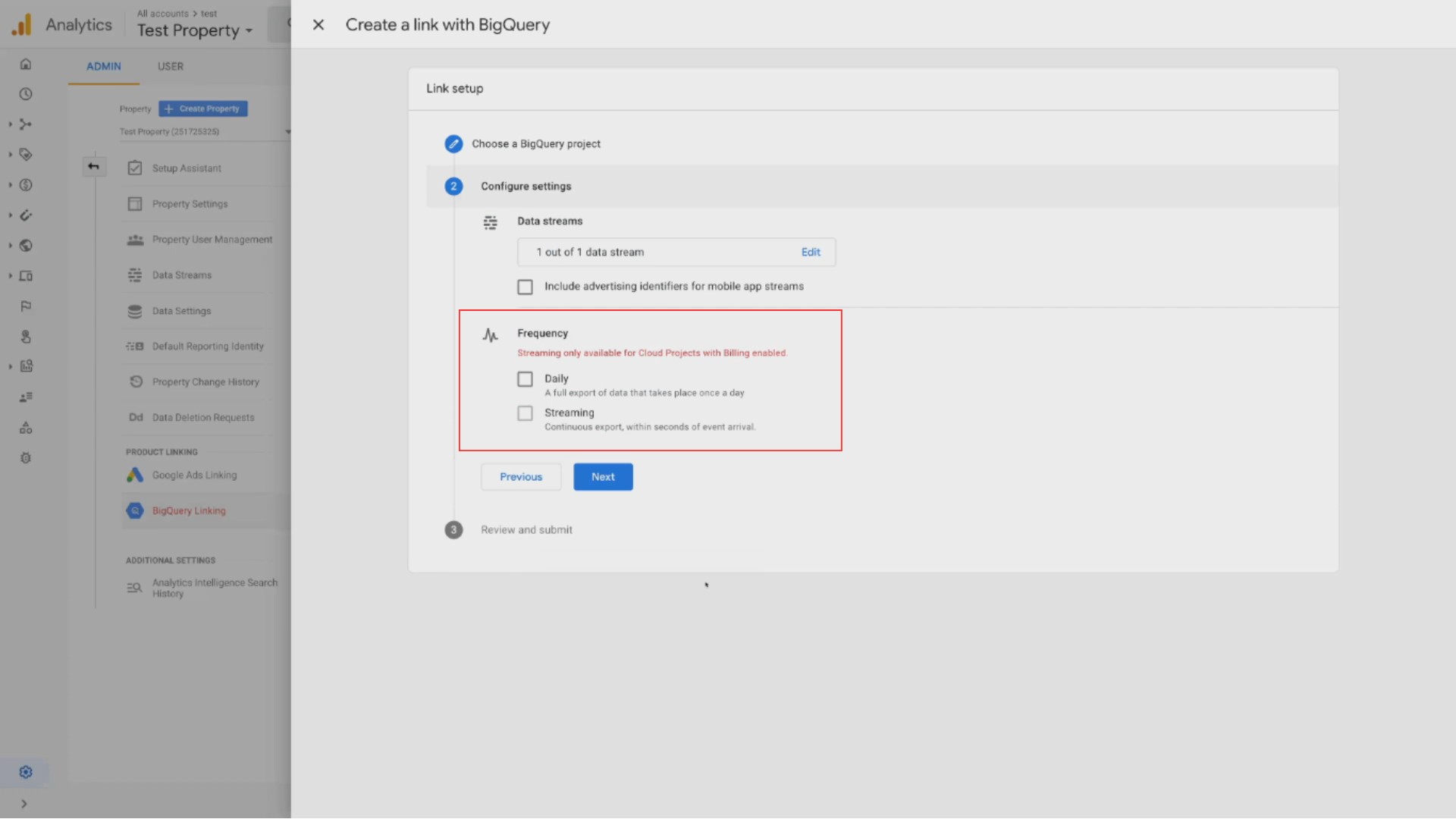Click the Data Streams icon in sidebar
The height and width of the screenshot is (819, 1456).
tap(134, 275)
